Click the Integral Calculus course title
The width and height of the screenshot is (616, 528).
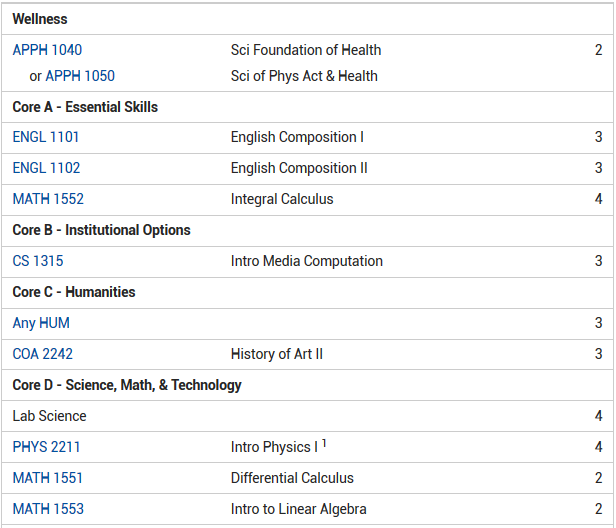282,199
